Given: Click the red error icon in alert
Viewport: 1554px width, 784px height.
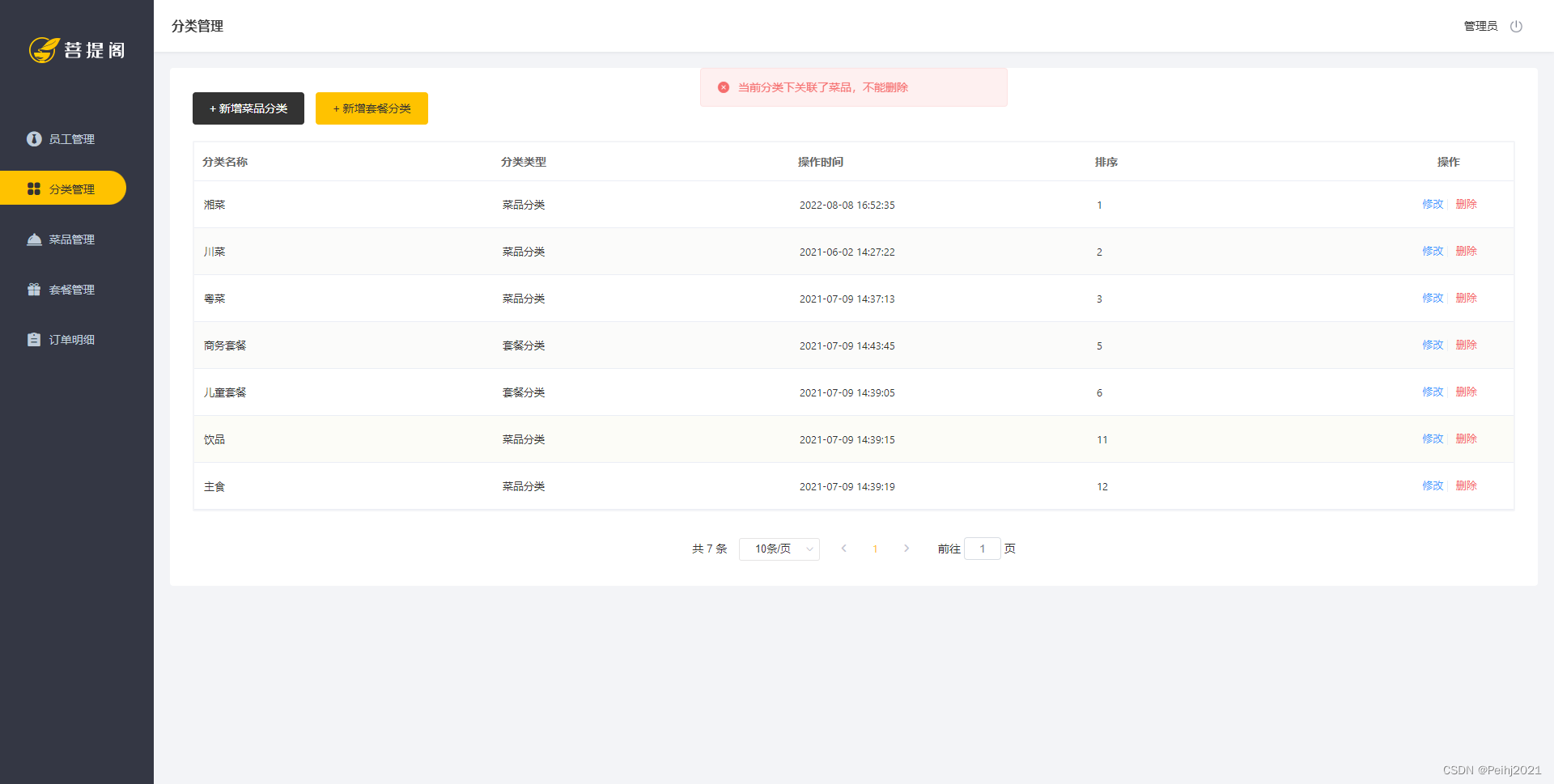Looking at the screenshot, I should pyautogui.click(x=724, y=87).
